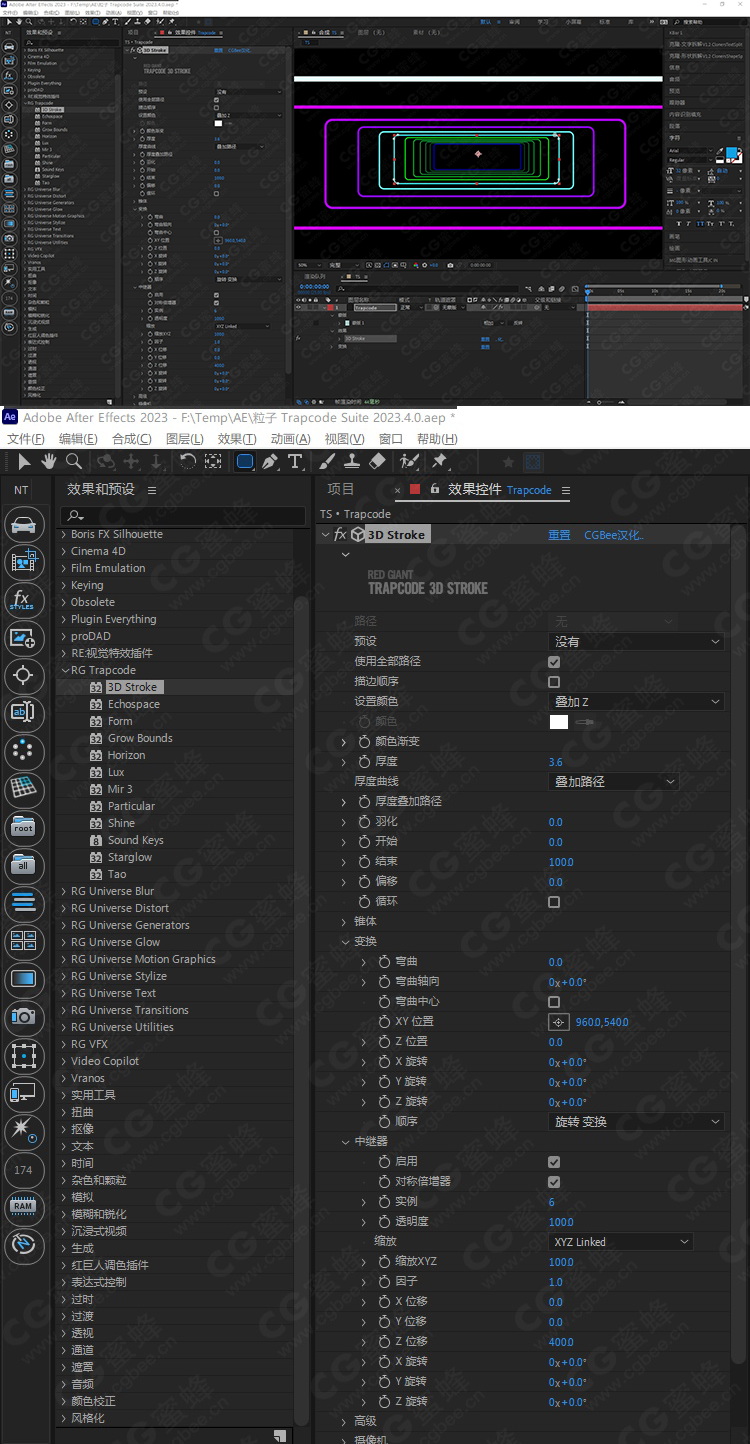This screenshot has height=1444, width=750.
Task: Select the Clone Stamp tool
Action: click(352, 461)
